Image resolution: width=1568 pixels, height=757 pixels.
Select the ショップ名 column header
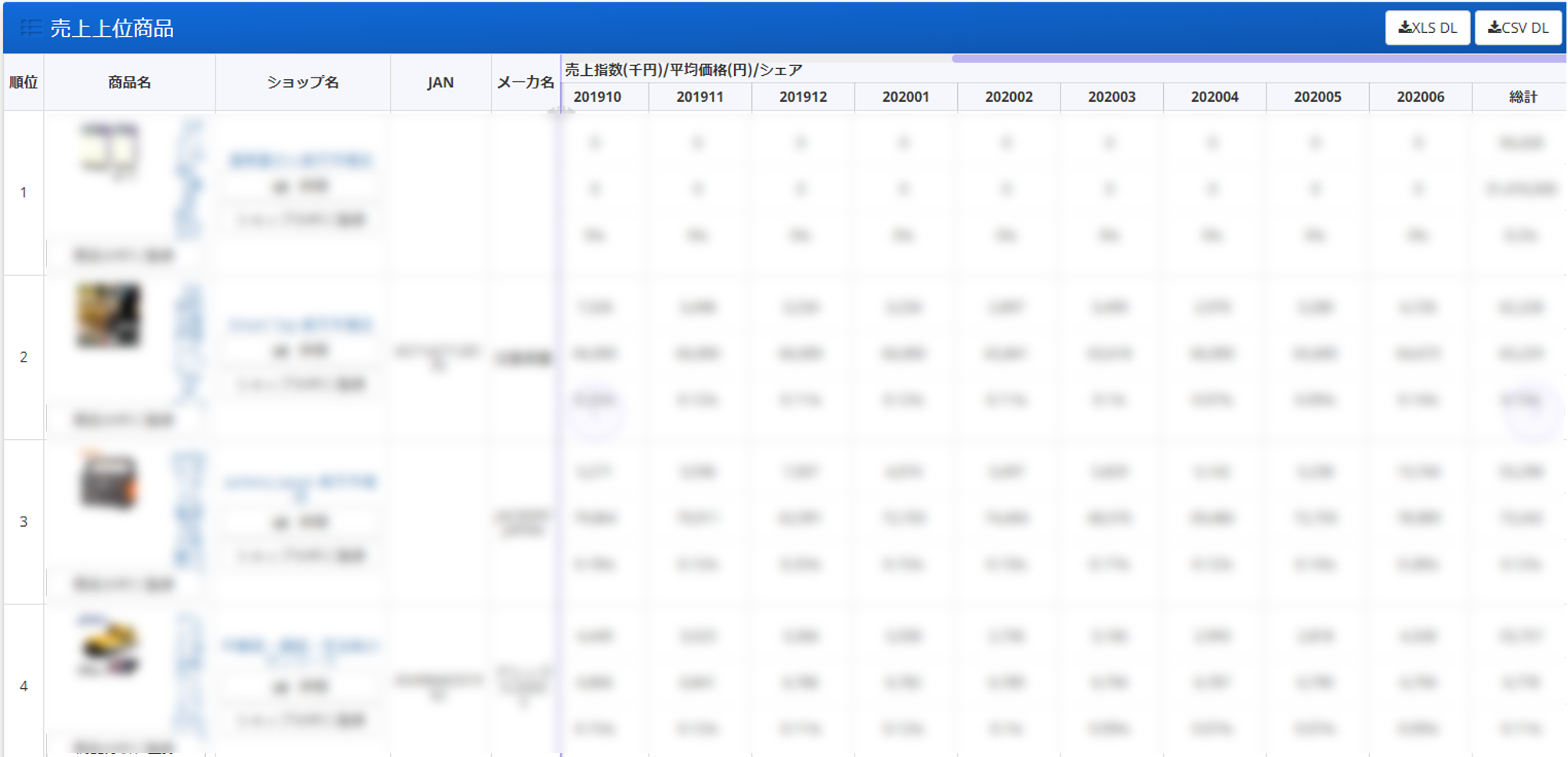coord(302,82)
